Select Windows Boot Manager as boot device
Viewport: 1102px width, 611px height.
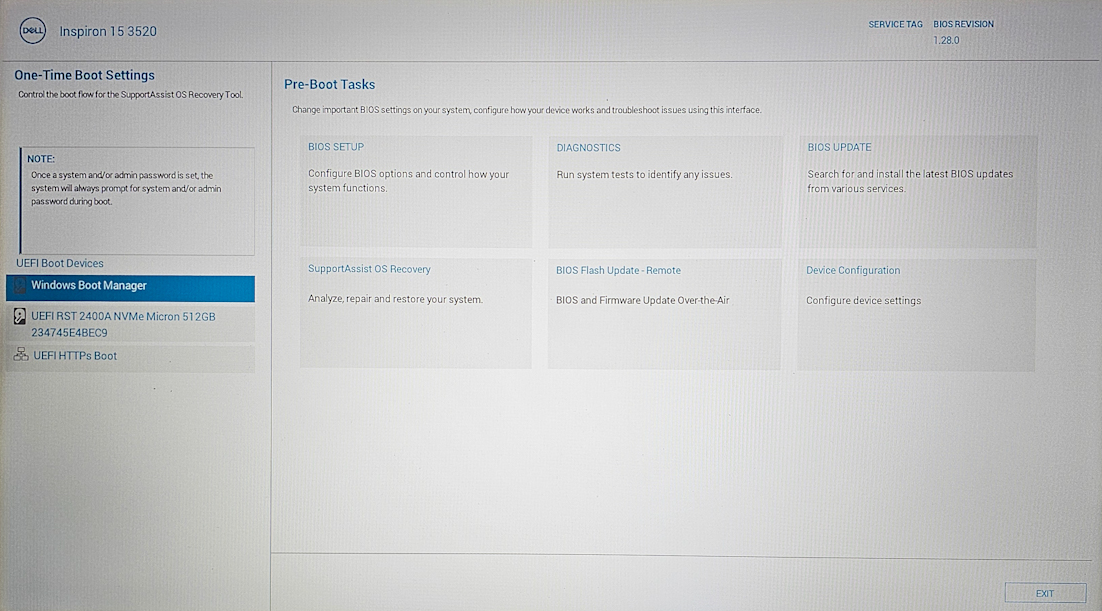click(130, 288)
